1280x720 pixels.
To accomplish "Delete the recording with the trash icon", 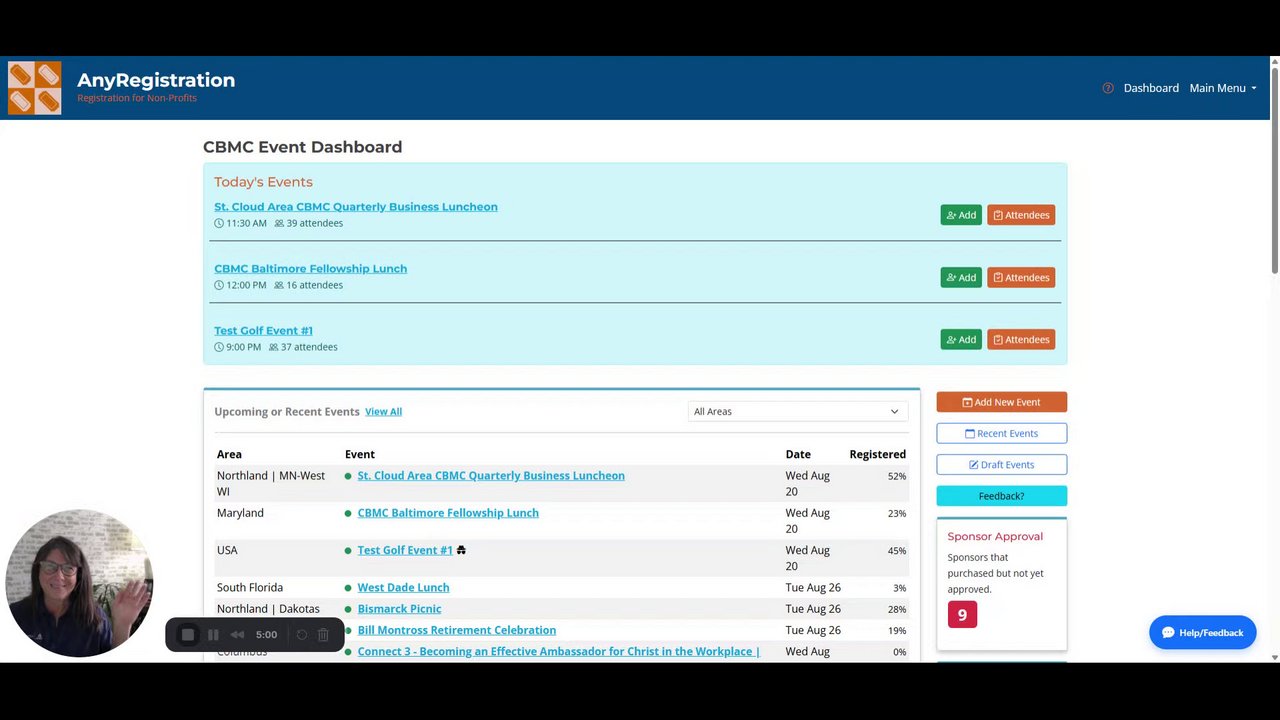I will pos(323,635).
